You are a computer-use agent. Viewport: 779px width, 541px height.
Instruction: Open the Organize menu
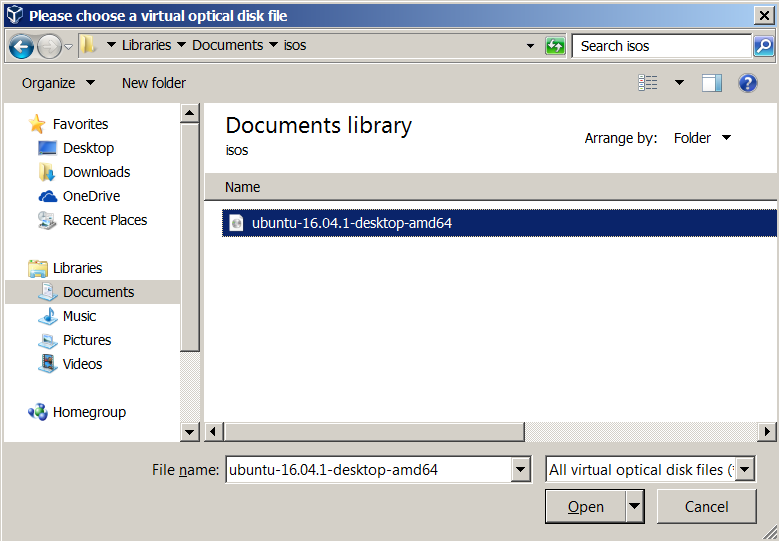coord(58,83)
